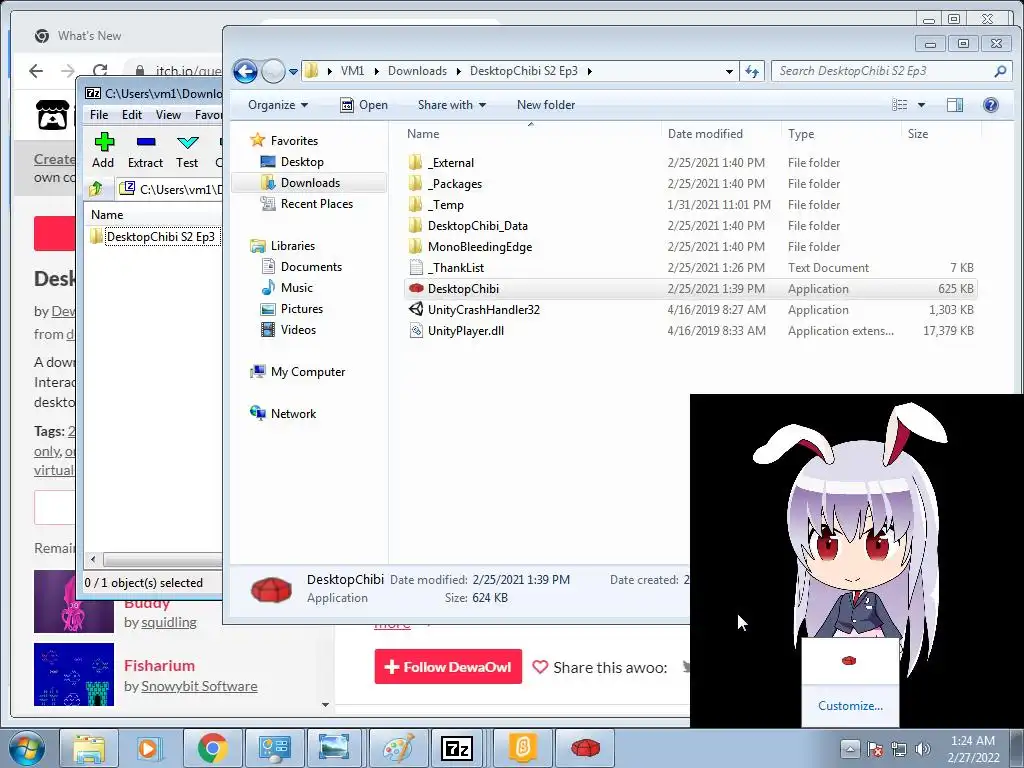Select the _Packages folder
Image resolution: width=1024 pixels, height=768 pixels.
(x=690, y=184)
